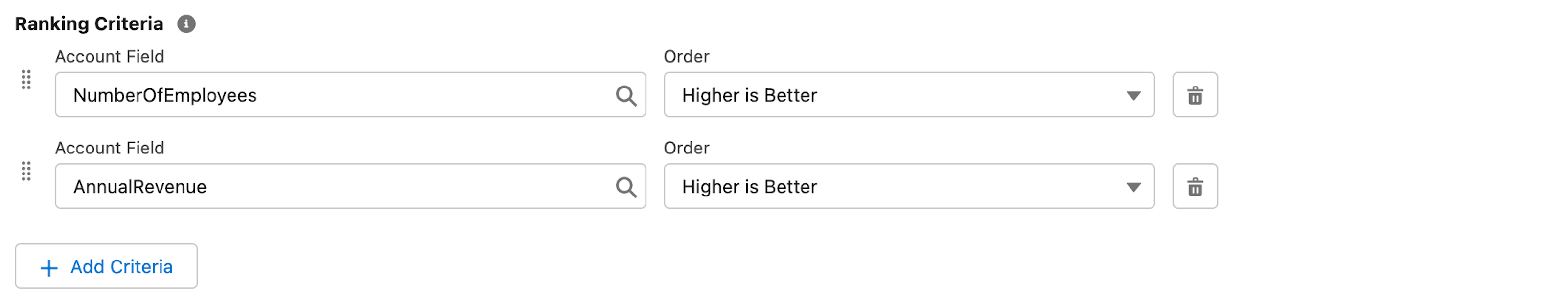Click the Account Field label above AnnualRevenue
The height and width of the screenshot is (305, 1568).
(110, 148)
